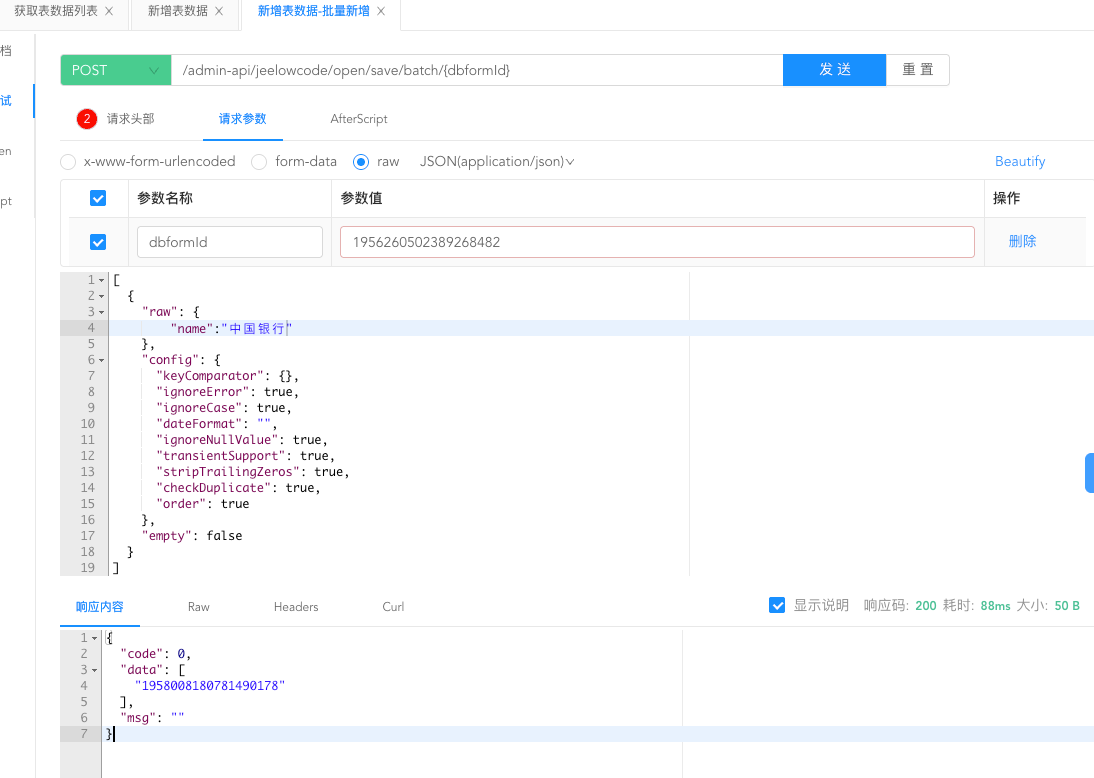Open the response Curl tab
The width and height of the screenshot is (1094, 778).
(x=393, y=607)
